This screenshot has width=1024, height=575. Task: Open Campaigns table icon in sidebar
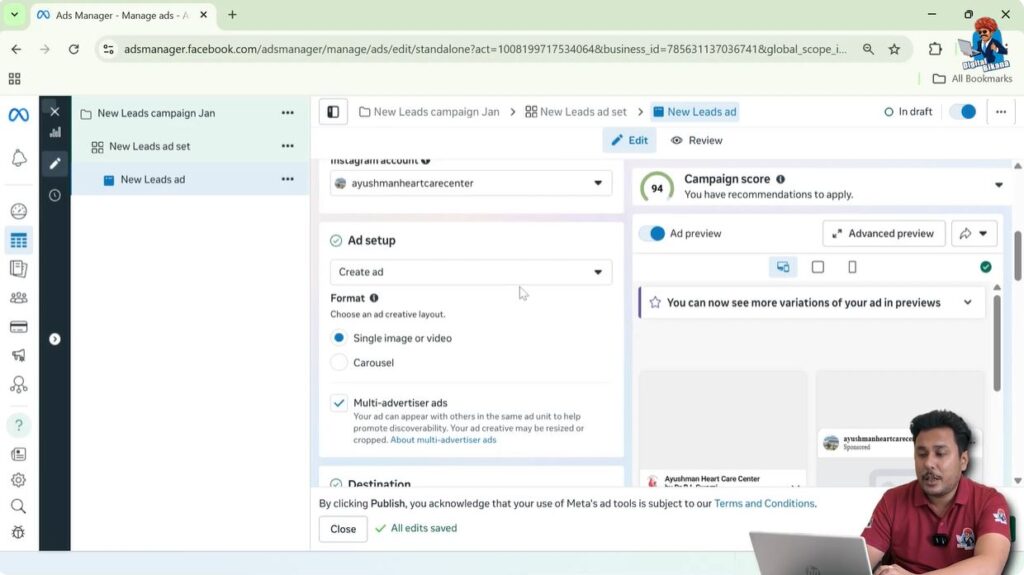(x=18, y=240)
